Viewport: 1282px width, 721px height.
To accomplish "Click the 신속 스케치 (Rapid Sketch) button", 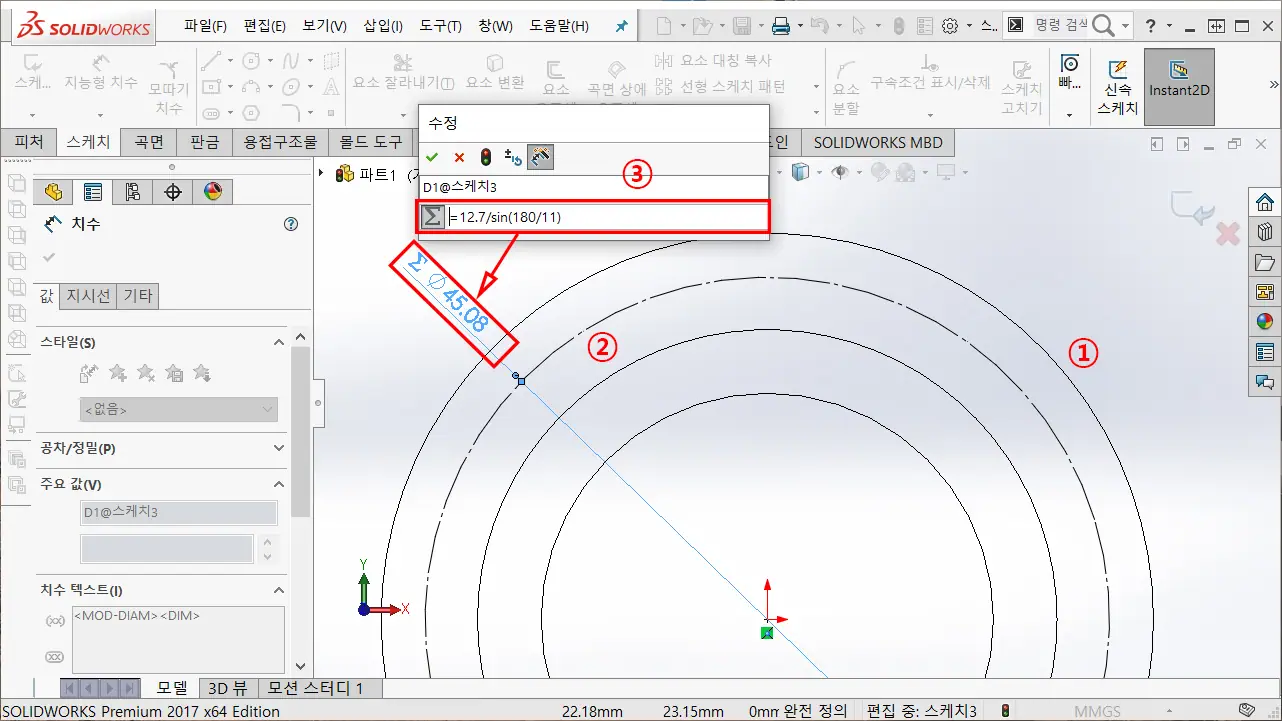I will tap(1118, 87).
